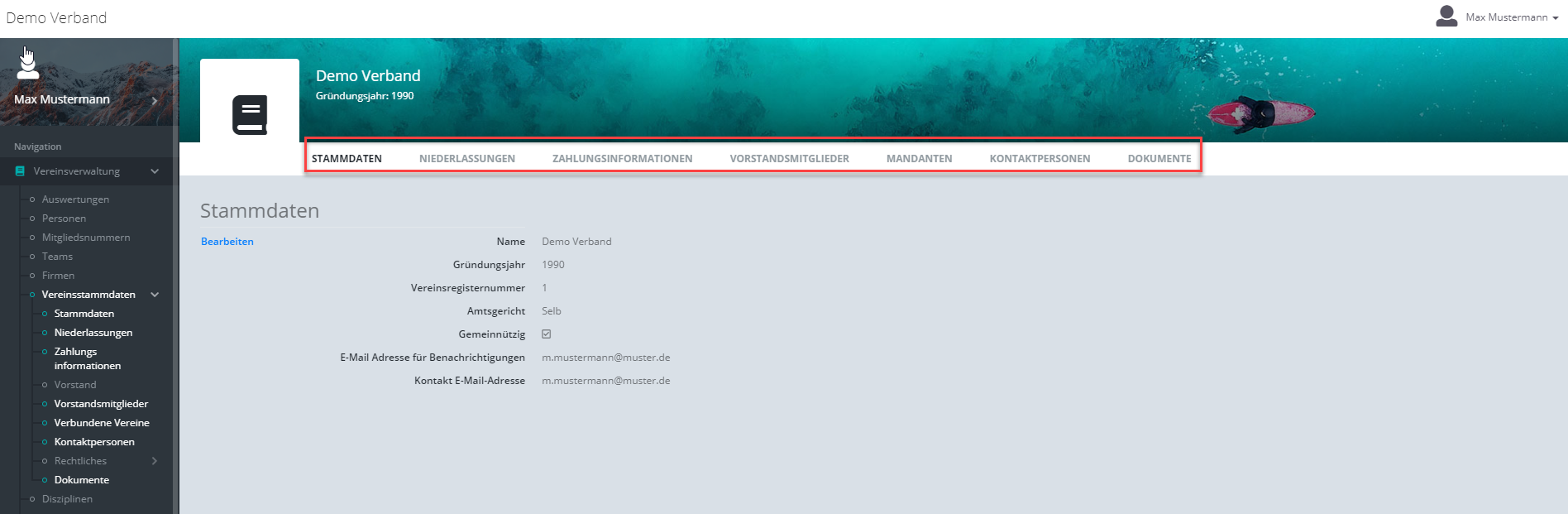Open Dokumente in the sidebar submenu
Viewport: 1568px width, 514px height.
coord(82,480)
